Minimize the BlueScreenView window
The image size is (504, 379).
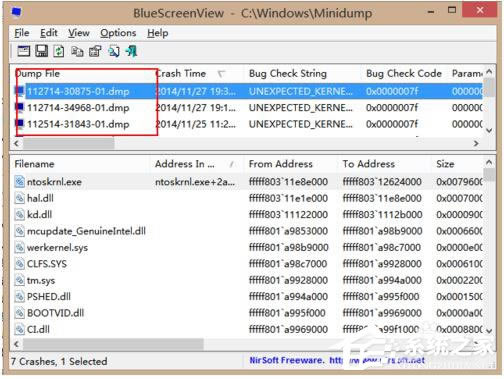(x=431, y=11)
